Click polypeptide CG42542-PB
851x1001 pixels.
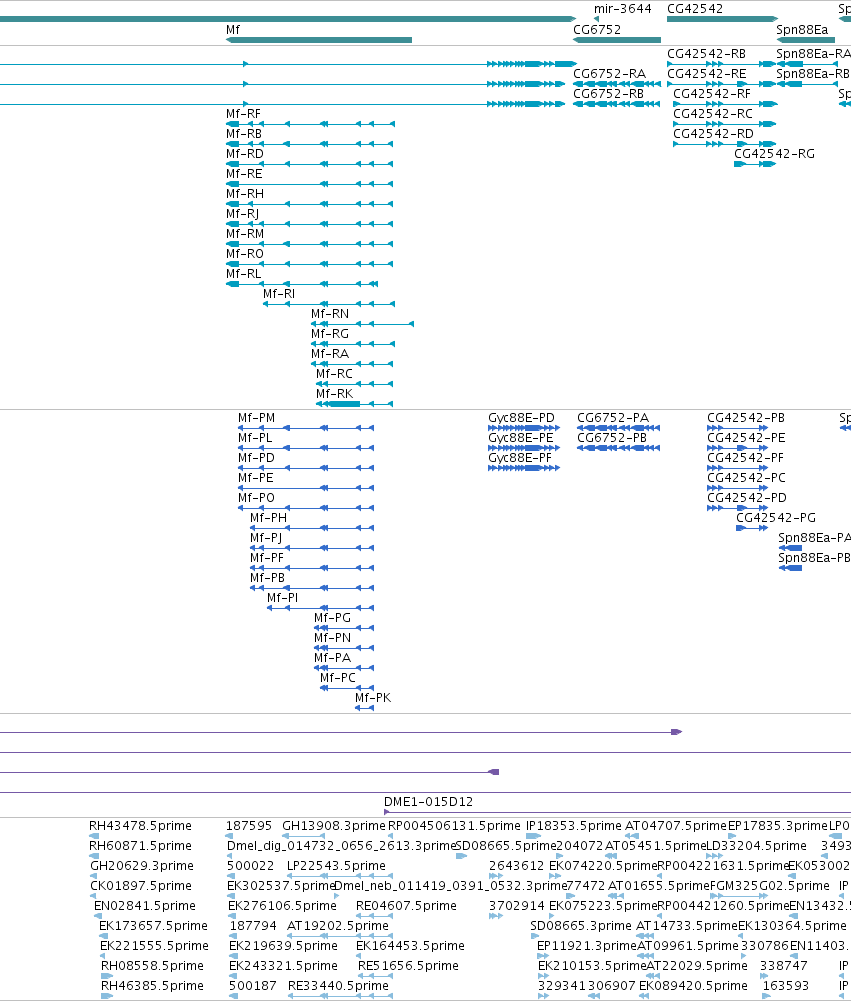746,418
